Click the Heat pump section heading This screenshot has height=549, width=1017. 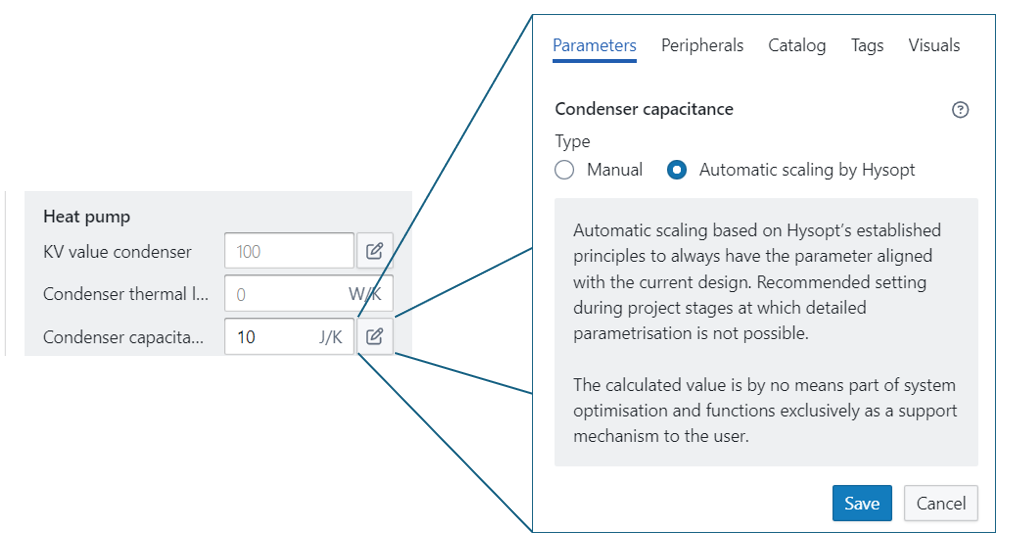(87, 216)
